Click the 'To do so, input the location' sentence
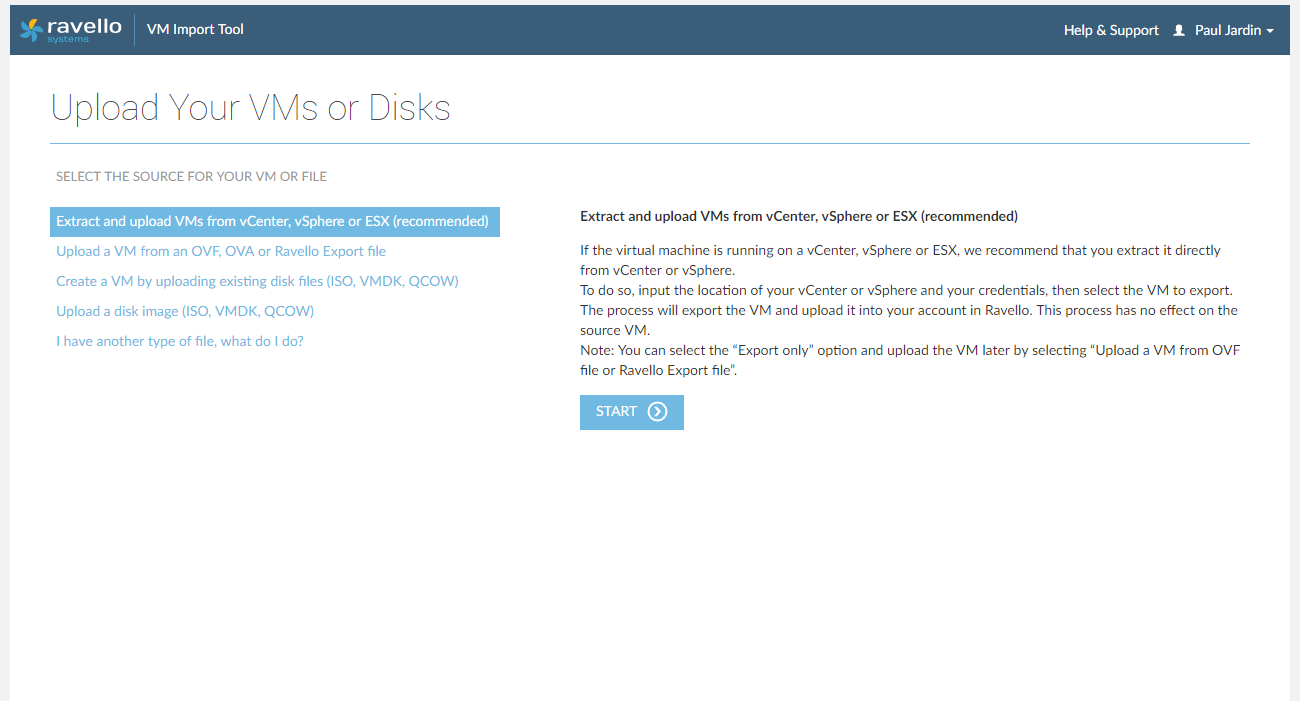 905,290
